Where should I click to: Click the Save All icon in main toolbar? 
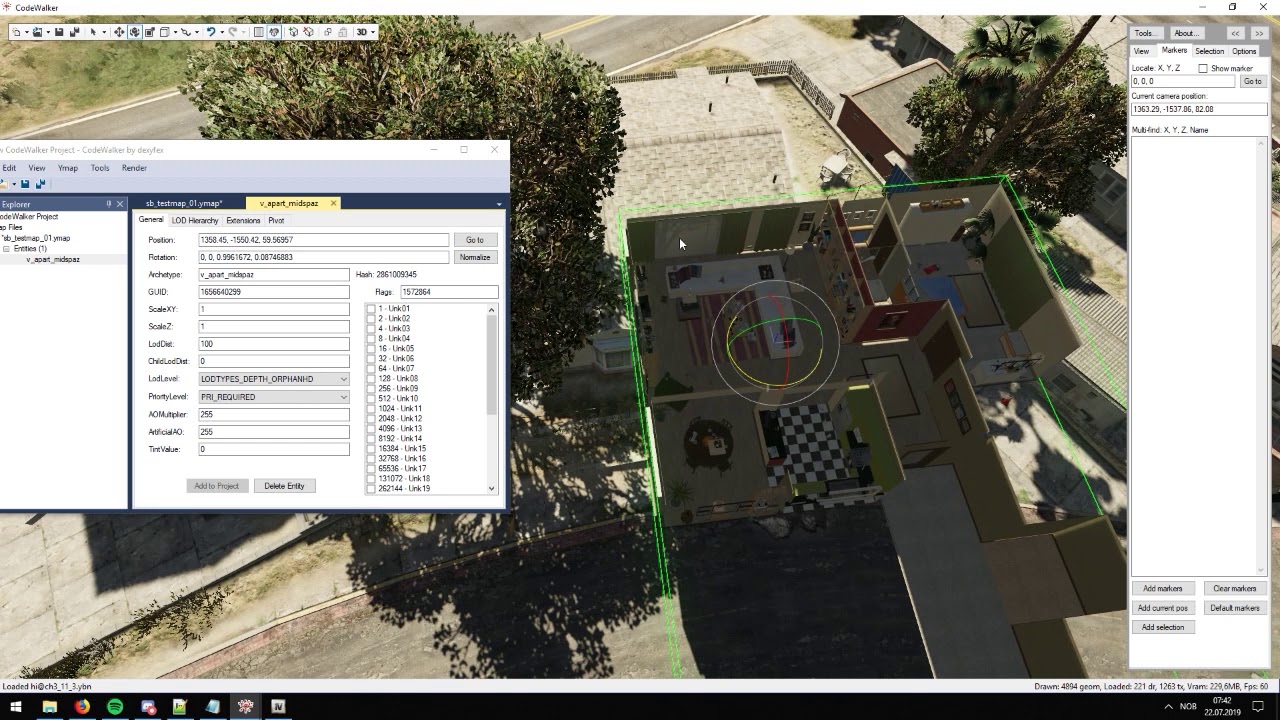click(74, 32)
